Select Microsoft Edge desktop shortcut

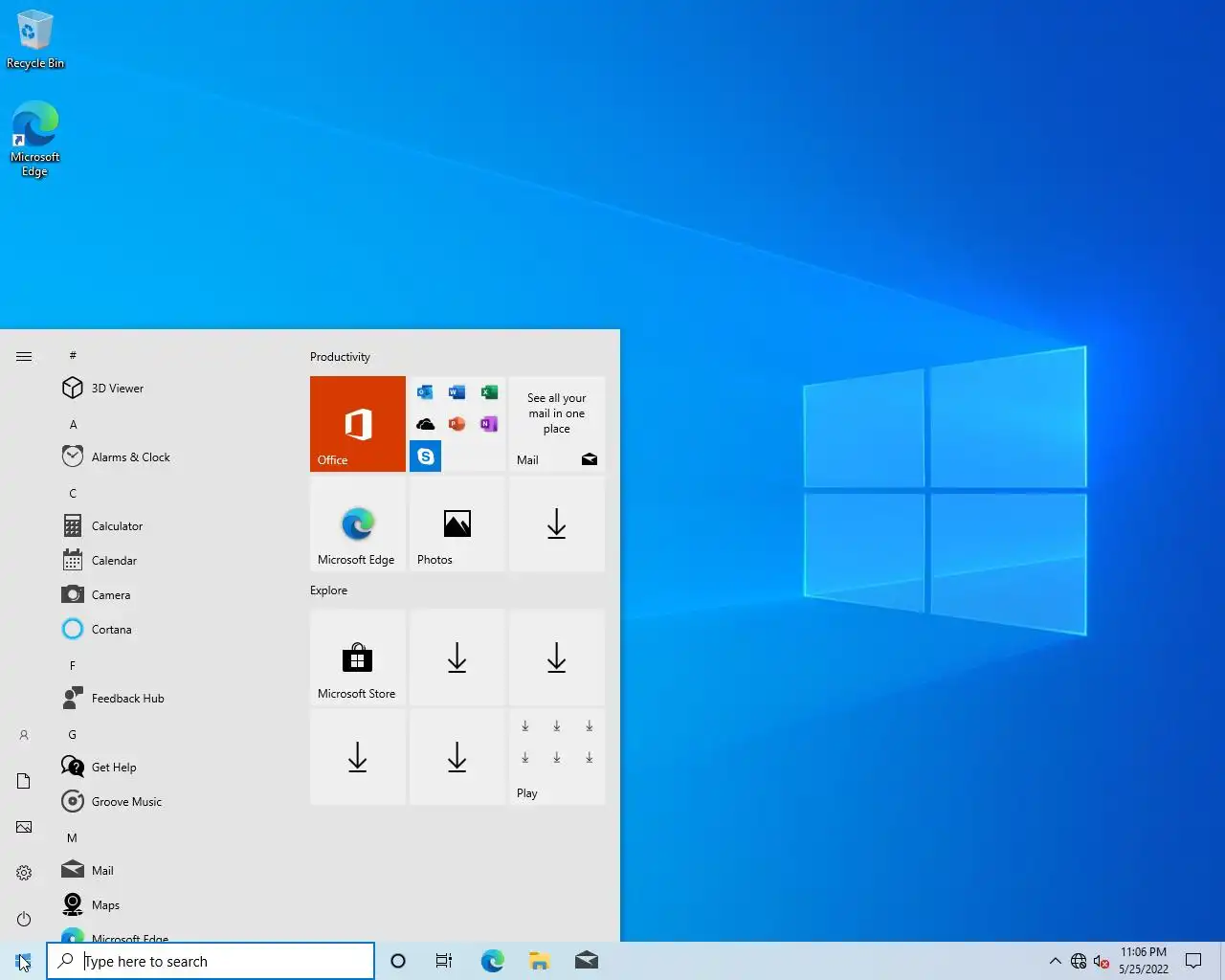coord(35,140)
